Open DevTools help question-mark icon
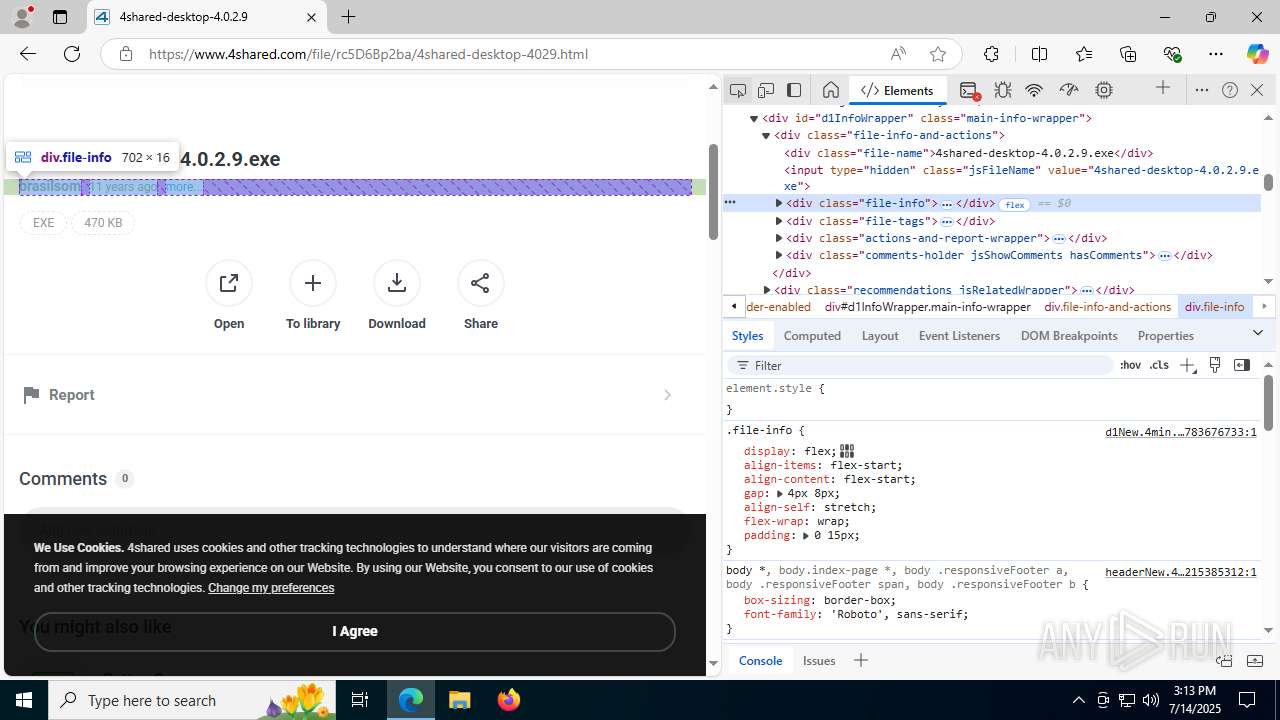 1230,90
